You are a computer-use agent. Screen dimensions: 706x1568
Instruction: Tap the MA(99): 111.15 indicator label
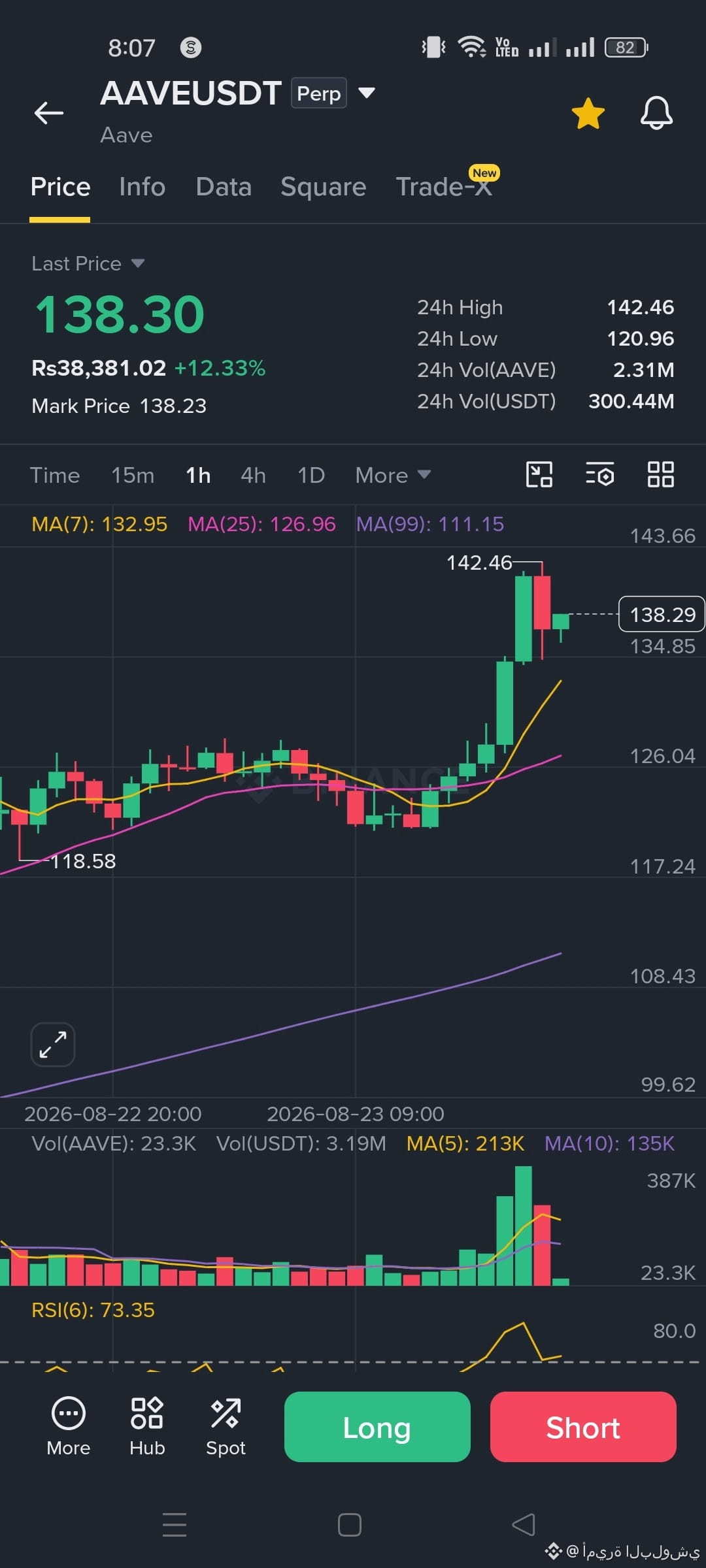[430, 524]
